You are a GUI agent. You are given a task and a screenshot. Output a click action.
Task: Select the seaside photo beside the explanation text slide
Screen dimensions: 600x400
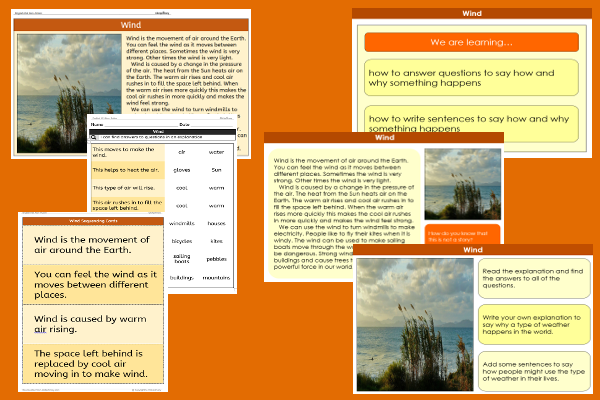[x=463, y=184]
